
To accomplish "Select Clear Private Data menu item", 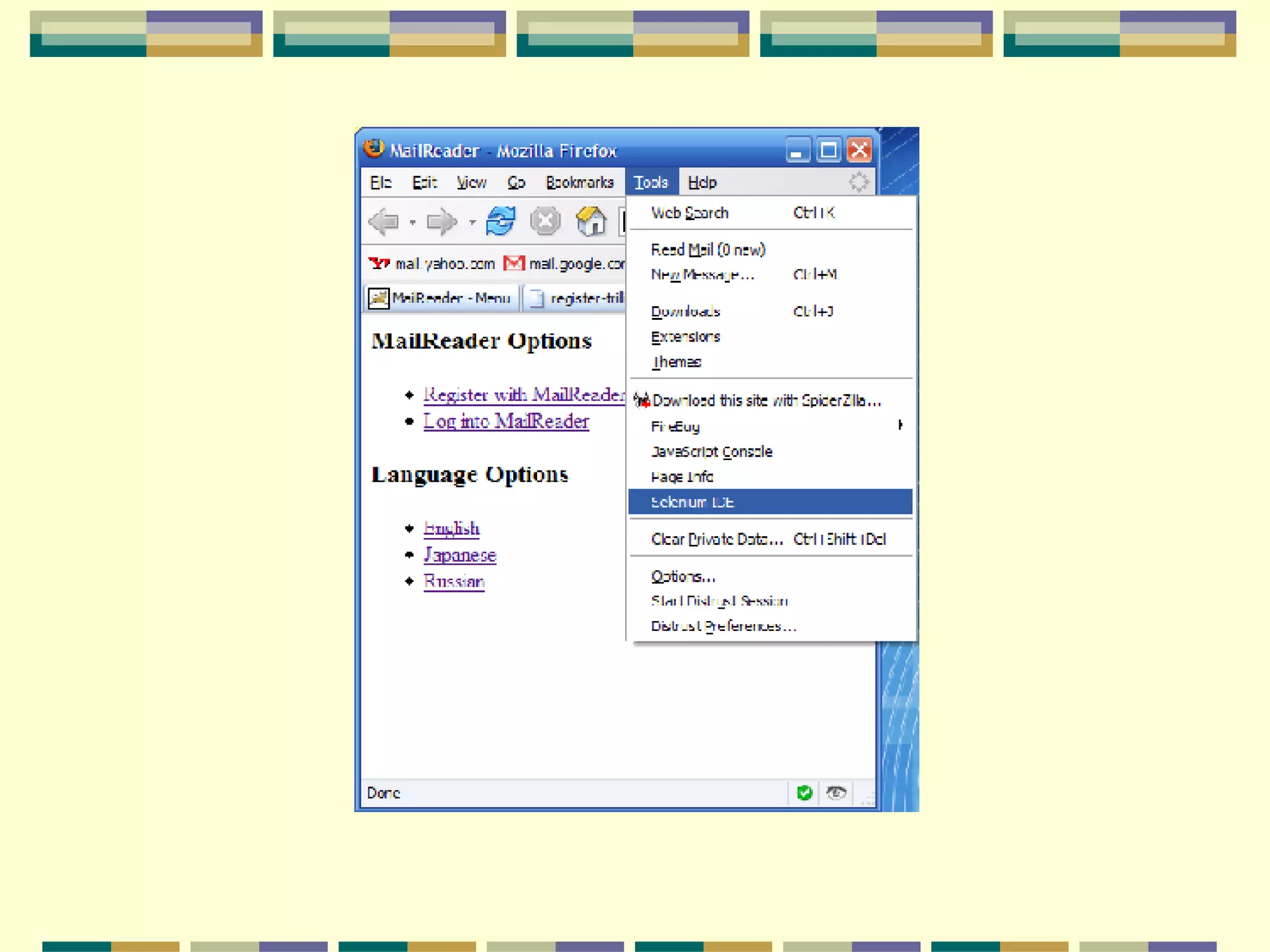I will point(717,539).
